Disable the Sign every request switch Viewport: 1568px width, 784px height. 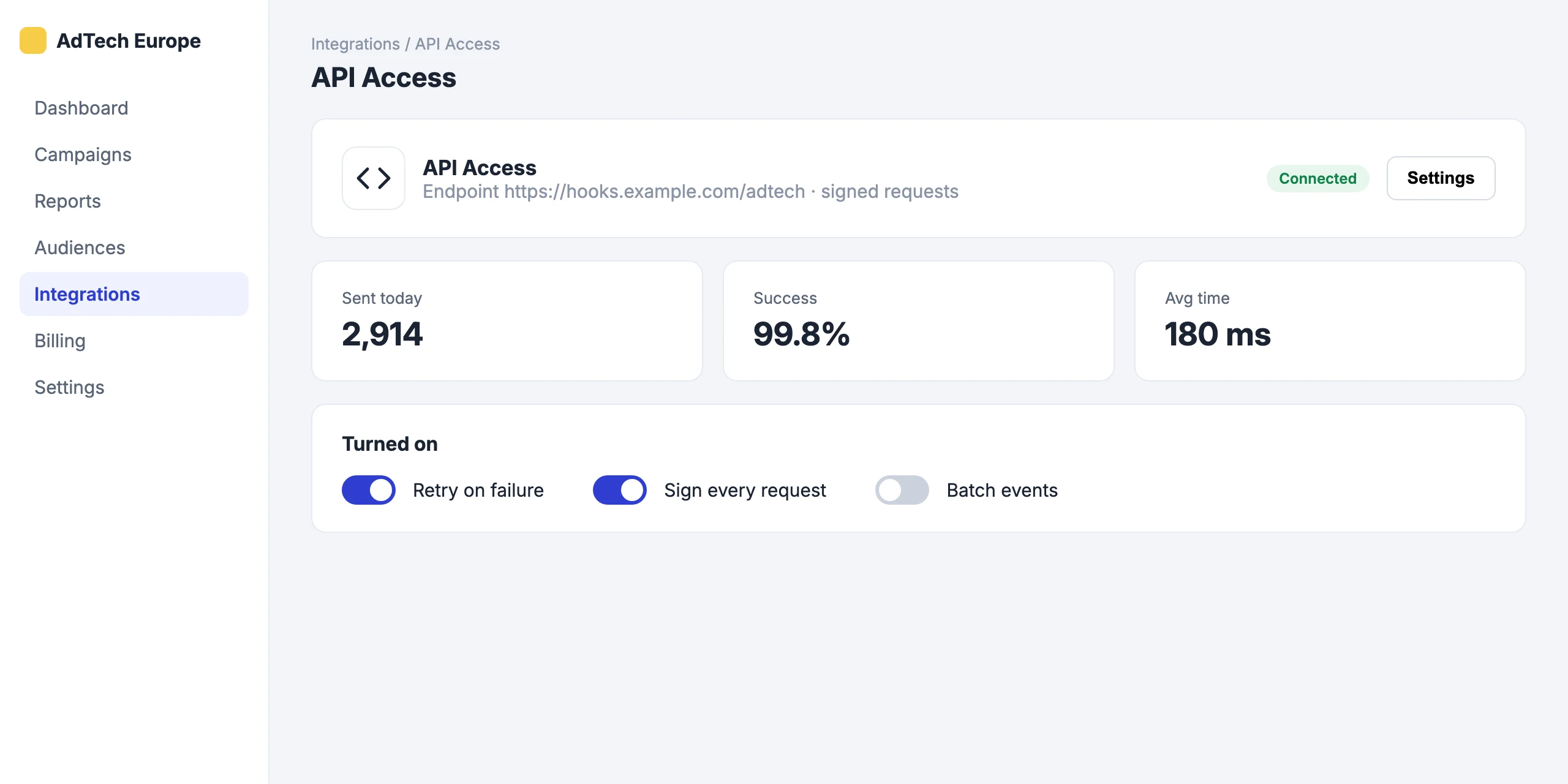620,490
